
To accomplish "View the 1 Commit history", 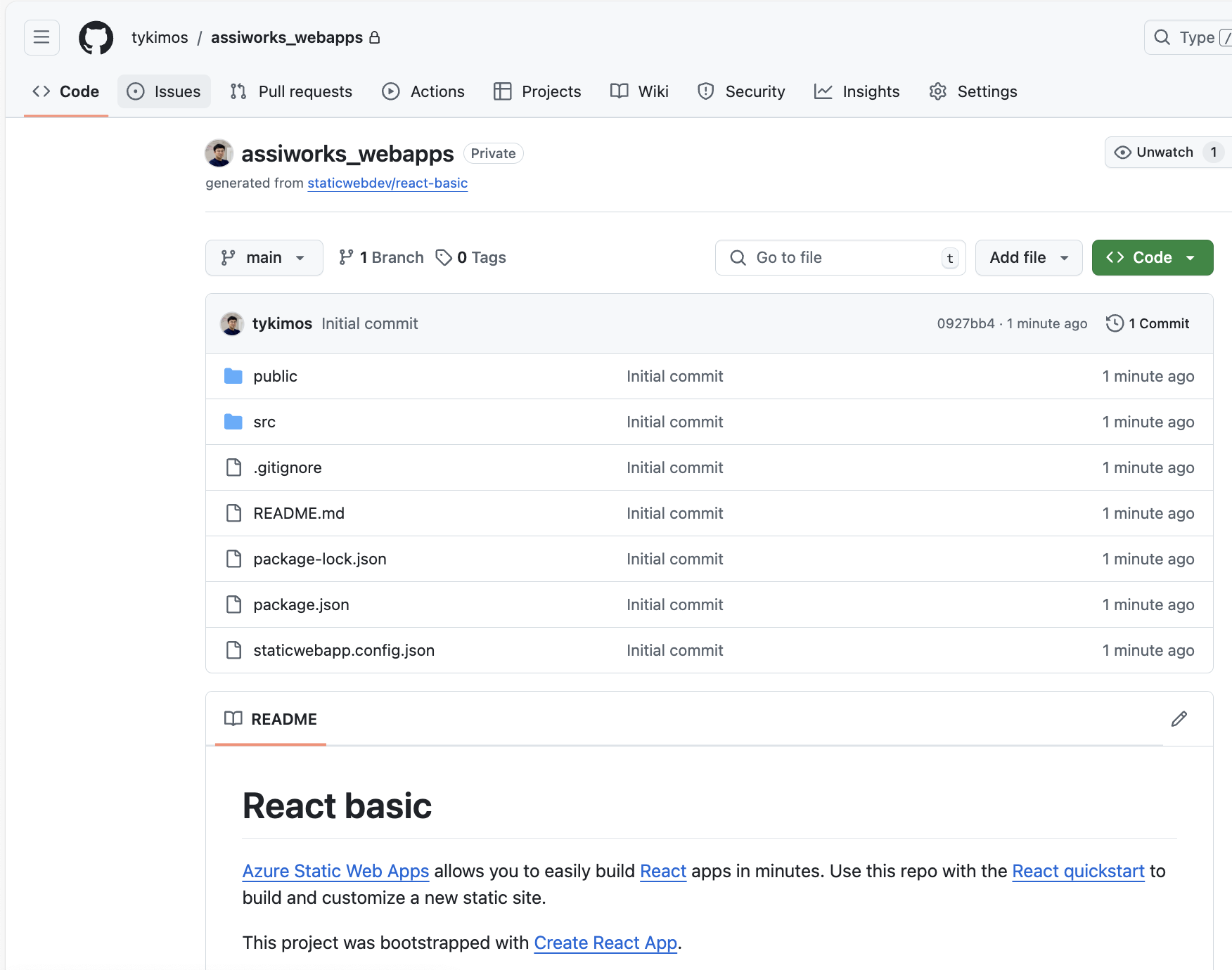I will tap(1148, 323).
